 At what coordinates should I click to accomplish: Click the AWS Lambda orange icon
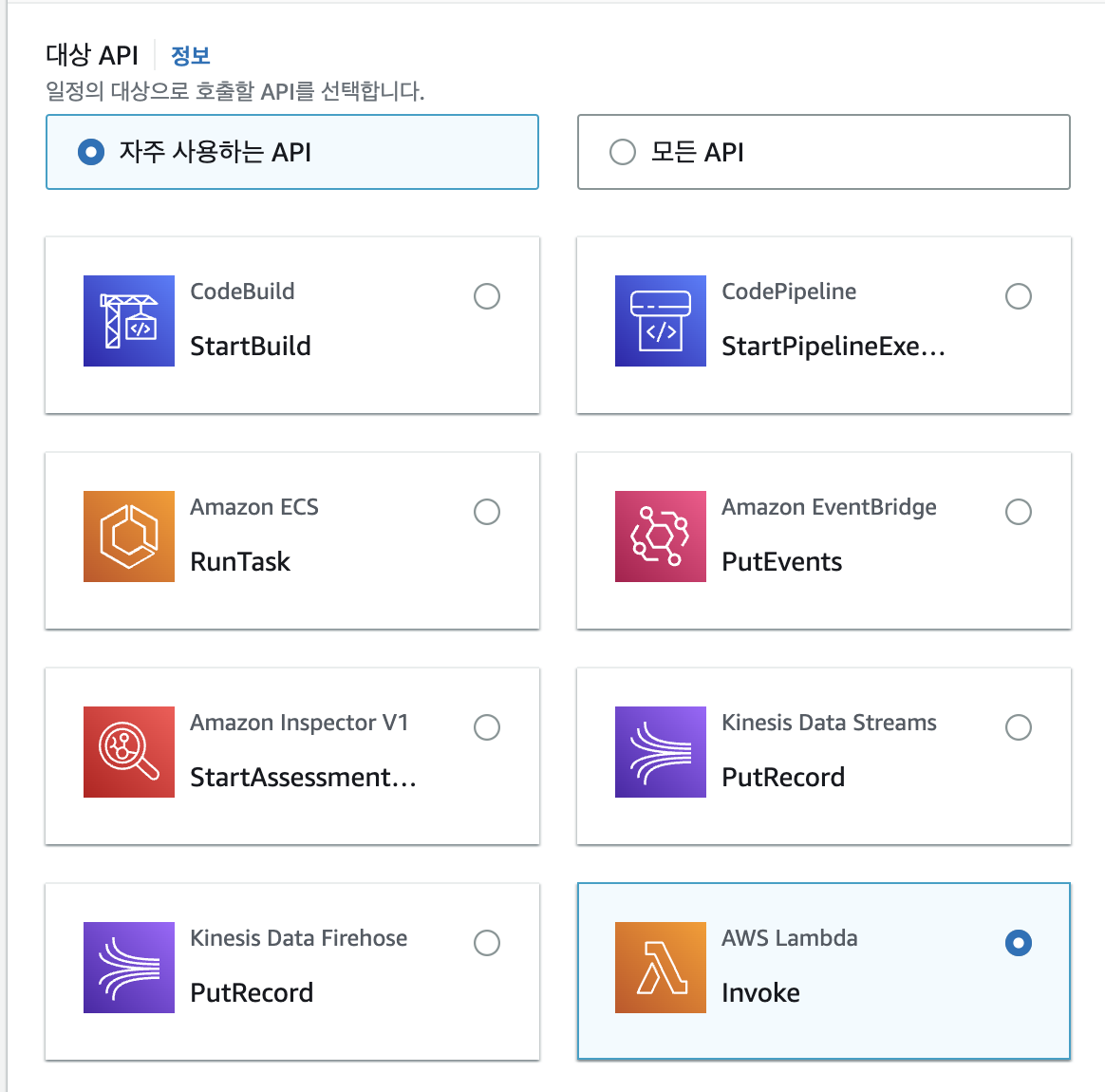[x=661, y=968]
